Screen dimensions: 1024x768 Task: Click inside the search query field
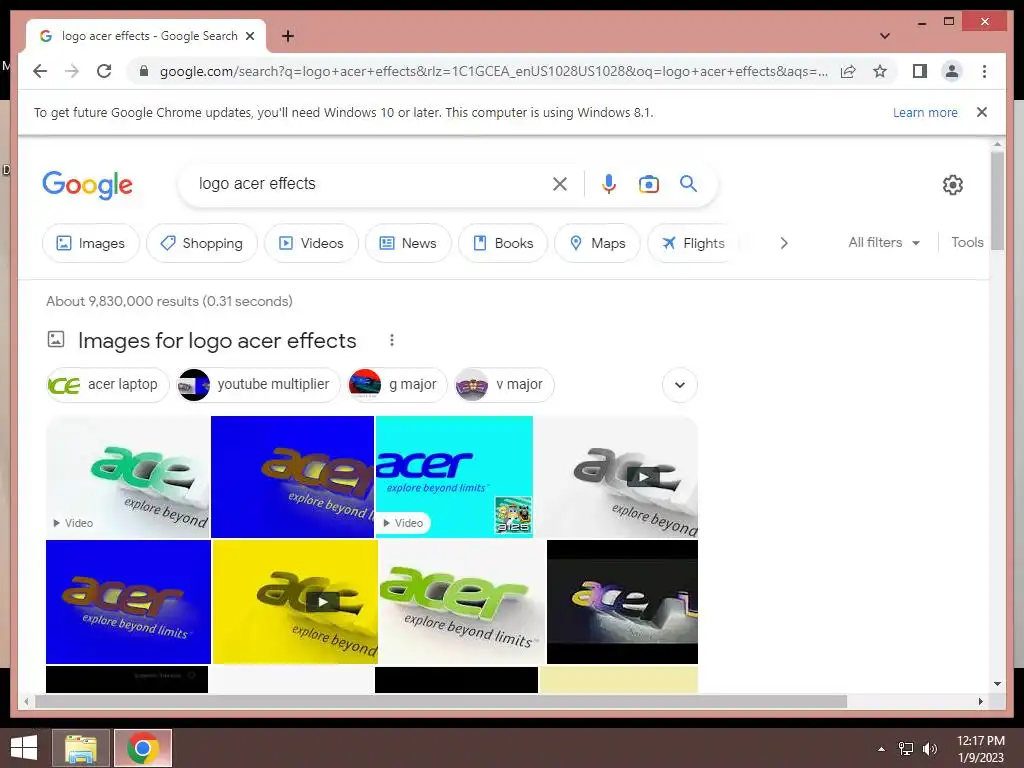(x=366, y=184)
